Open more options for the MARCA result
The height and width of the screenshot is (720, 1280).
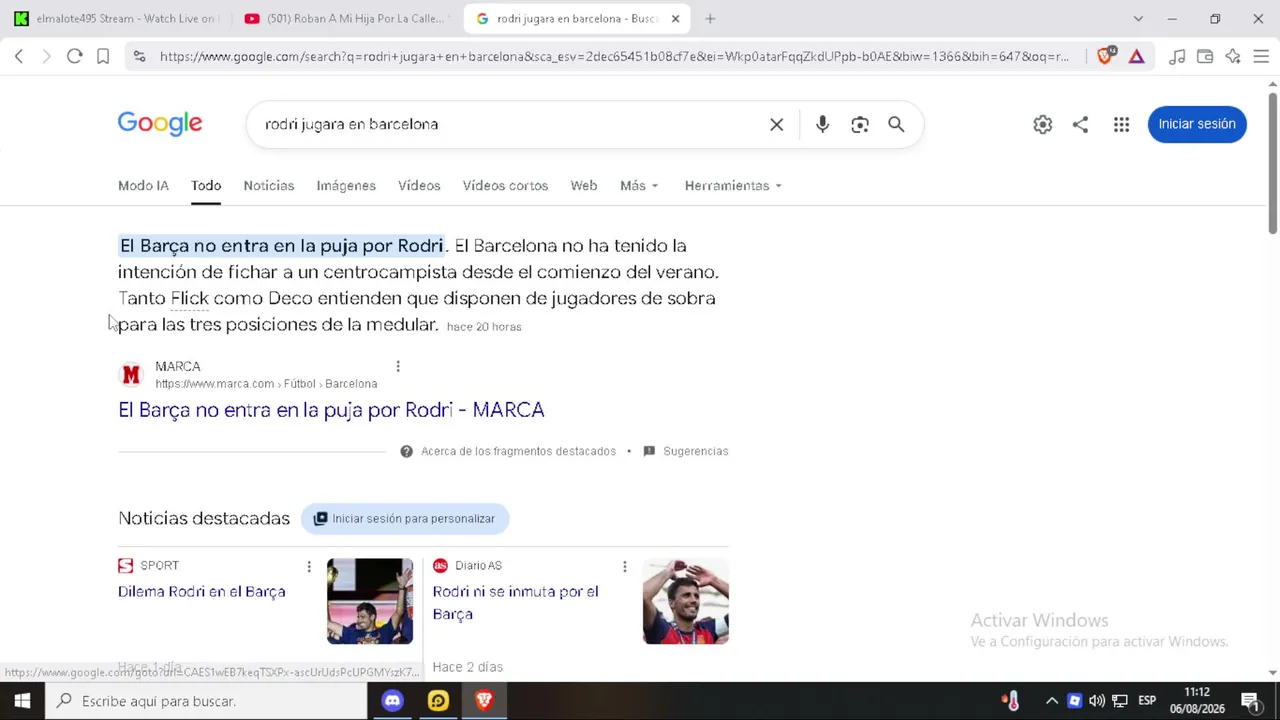coord(398,366)
